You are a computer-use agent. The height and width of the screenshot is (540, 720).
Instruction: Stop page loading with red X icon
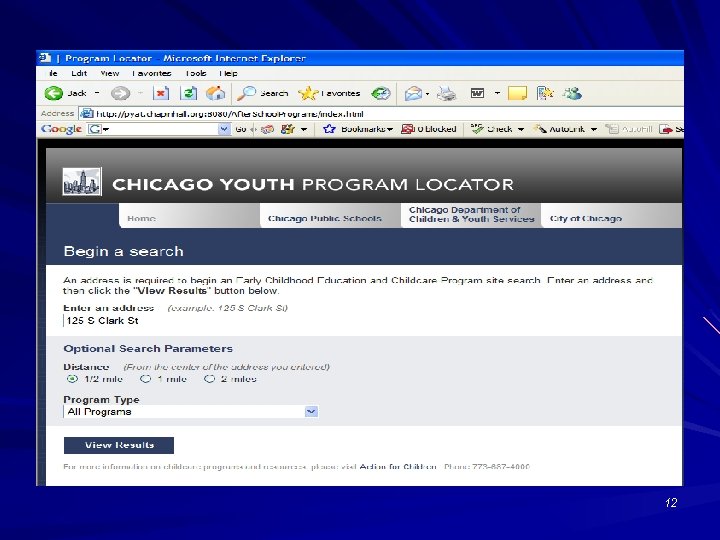point(160,93)
